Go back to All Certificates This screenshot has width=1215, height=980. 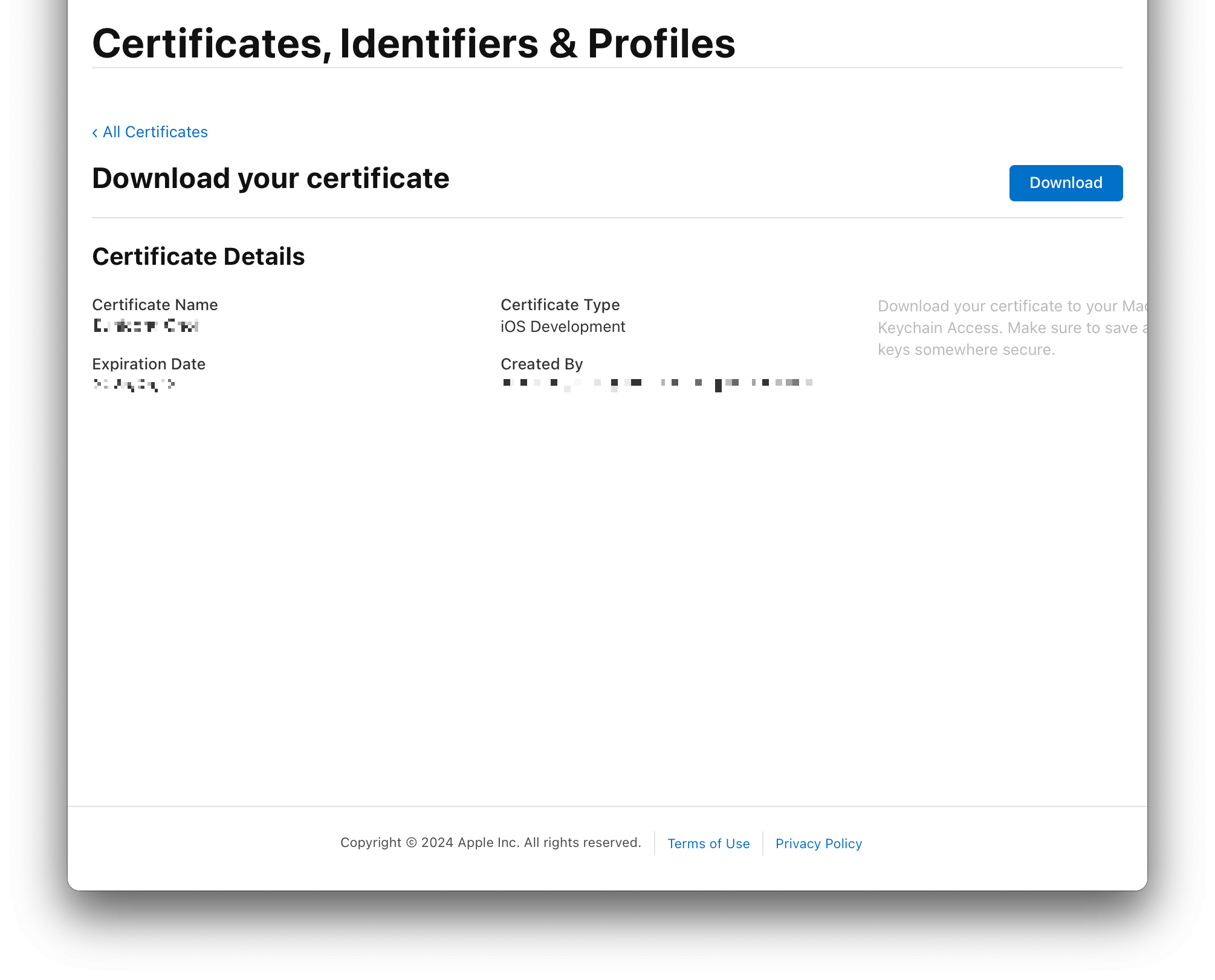point(155,132)
